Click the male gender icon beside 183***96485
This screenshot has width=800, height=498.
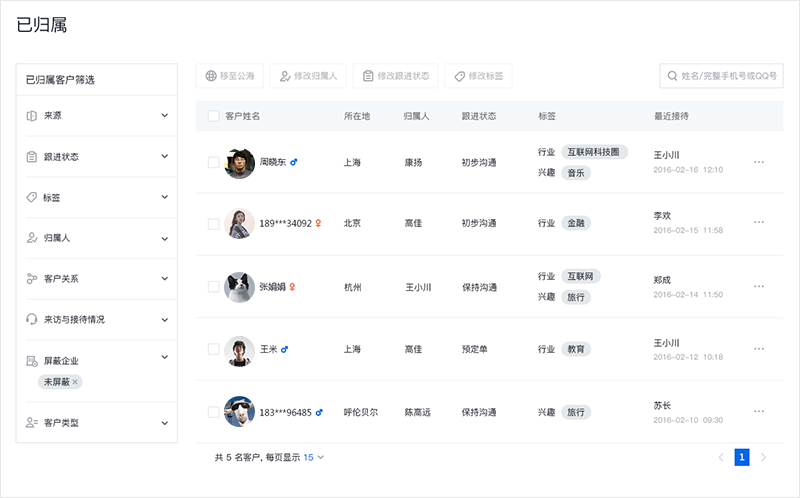pyautogui.click(x=319, y=412)
